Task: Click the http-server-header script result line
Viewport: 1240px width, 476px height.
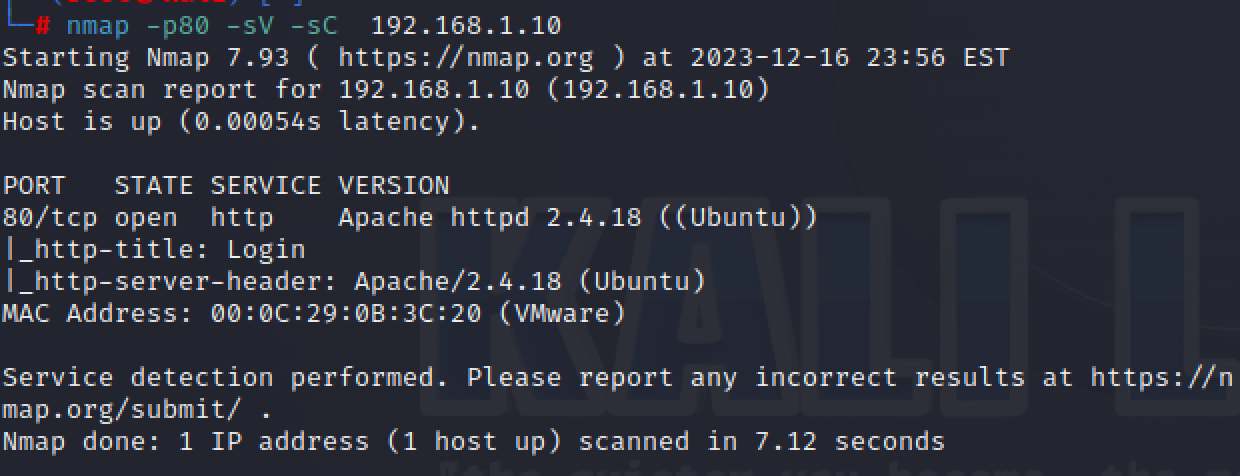Action: [354, 281]
